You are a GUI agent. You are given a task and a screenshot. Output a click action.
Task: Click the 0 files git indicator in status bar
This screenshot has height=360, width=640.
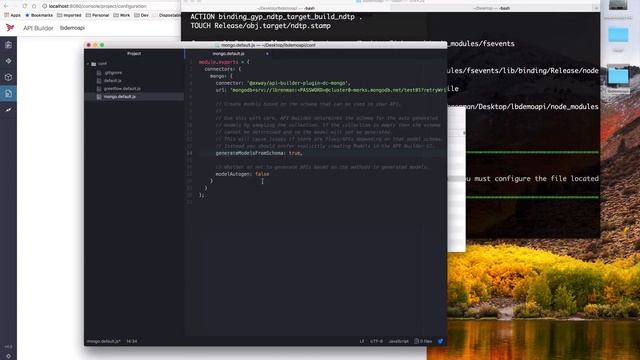click(x=423, y=341)
